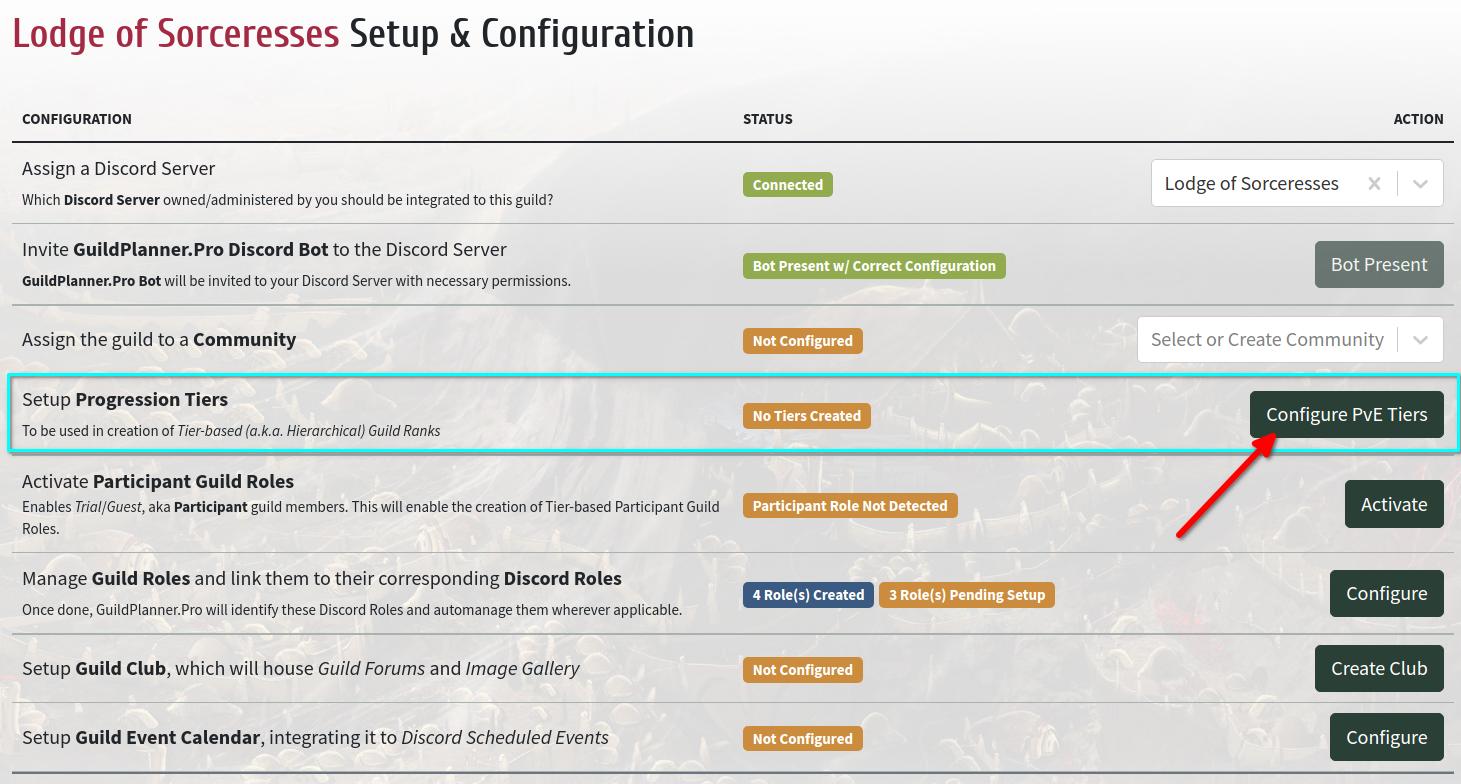Click the Participant Role Not Detected badge
Image resolution: width=1461 pixels, height=784 pixels.
click(x=850, y=506)
